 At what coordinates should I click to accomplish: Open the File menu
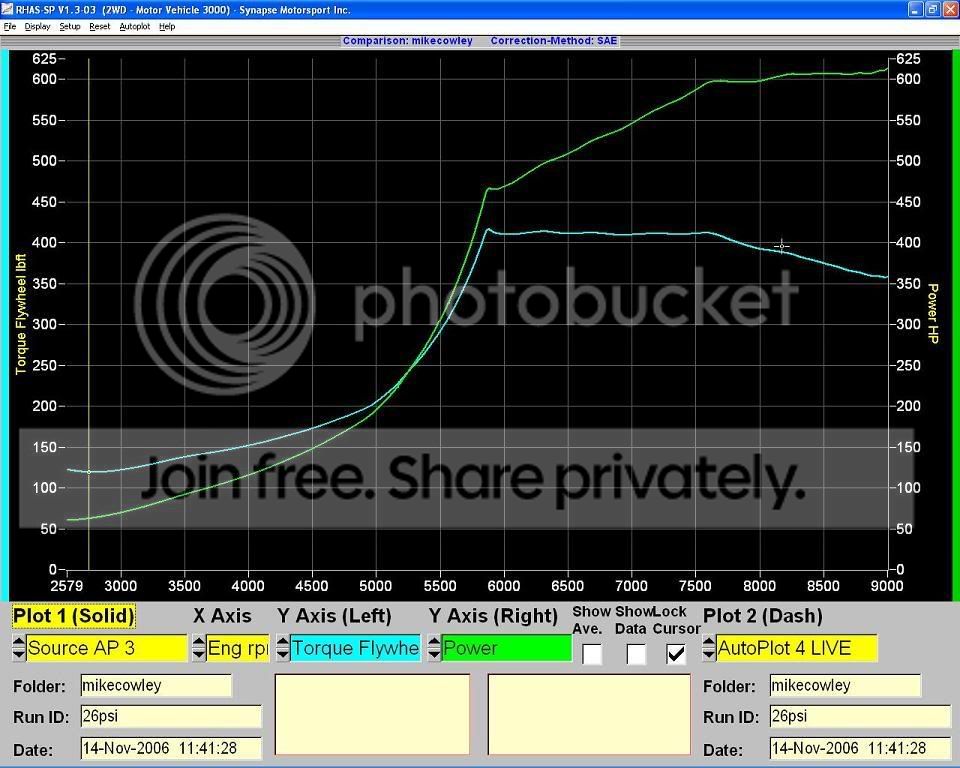pyautogui.click(x=10, y=26)
